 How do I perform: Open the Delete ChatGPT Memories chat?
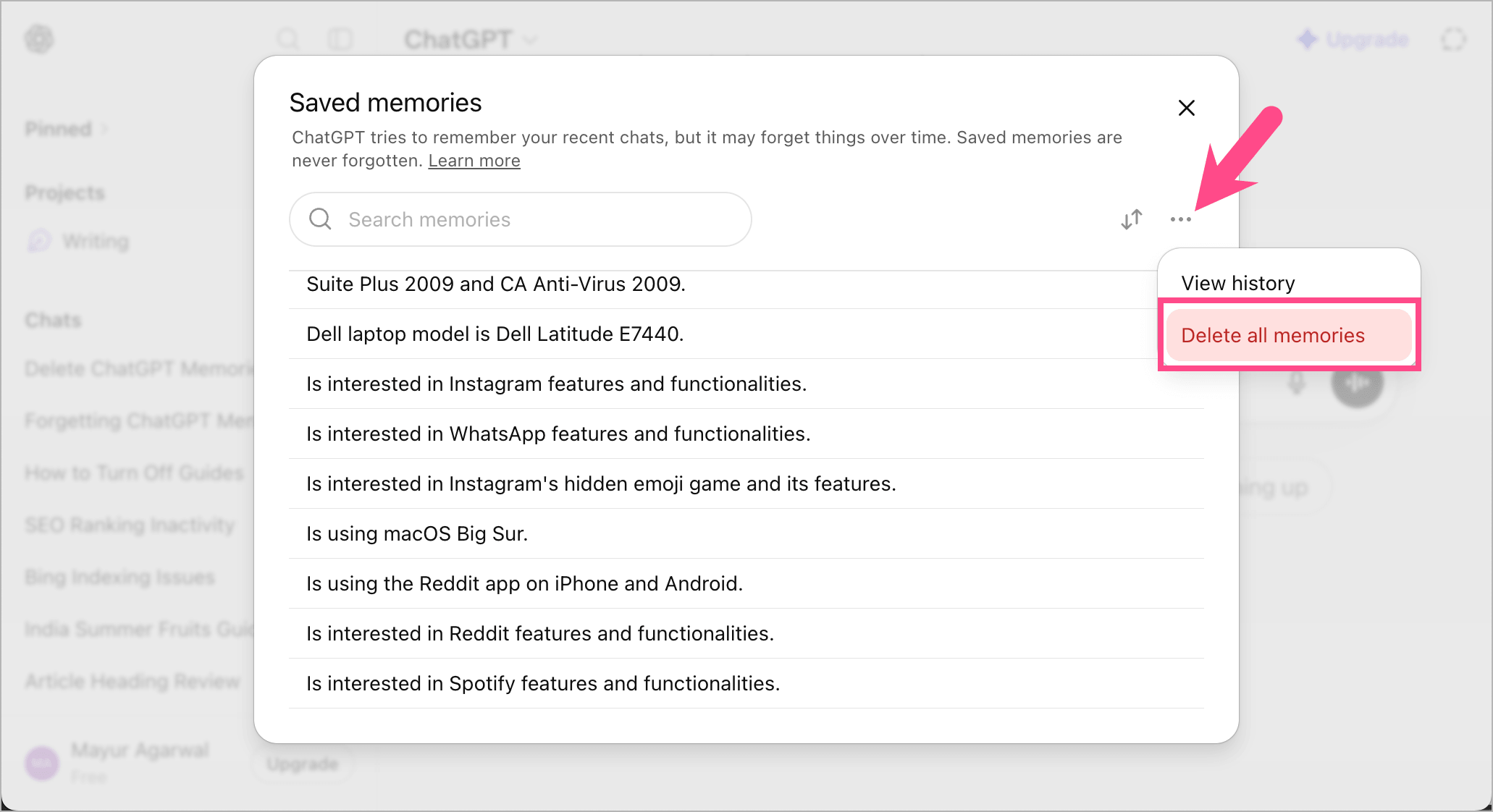[139, 368]
